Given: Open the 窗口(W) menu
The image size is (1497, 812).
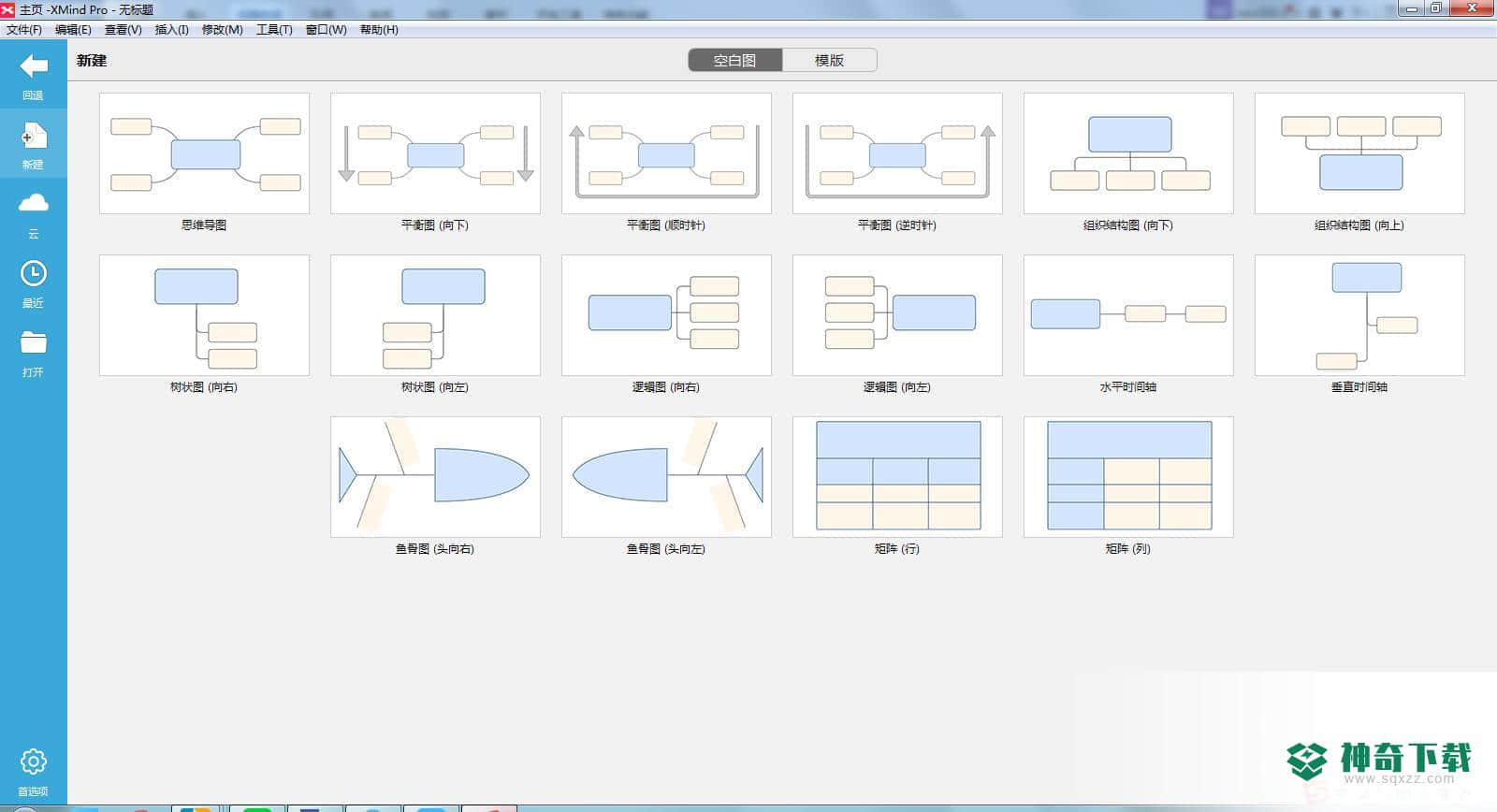Looking at the screenshot, I should coord(326,30).
